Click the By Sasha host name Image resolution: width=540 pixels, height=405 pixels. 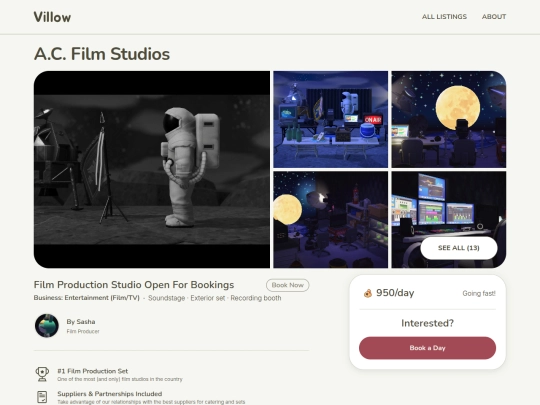(x=81, y=322)
